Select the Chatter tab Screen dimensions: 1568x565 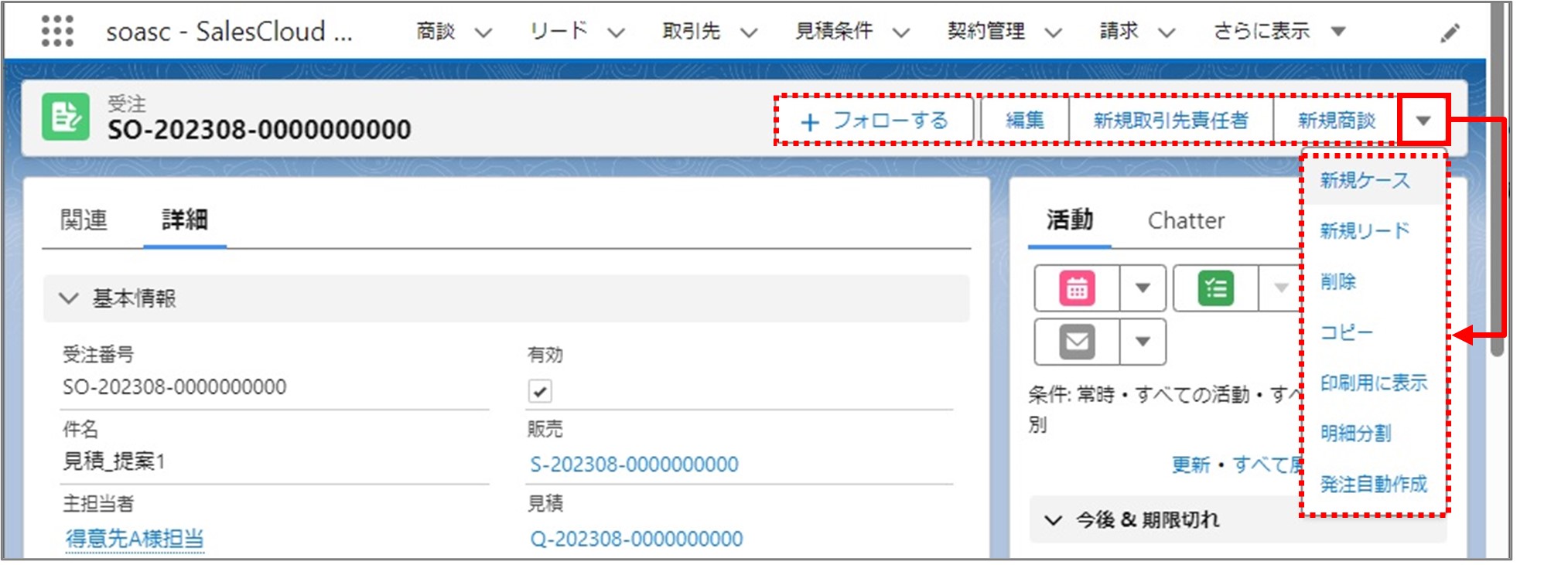point(1186,221)
